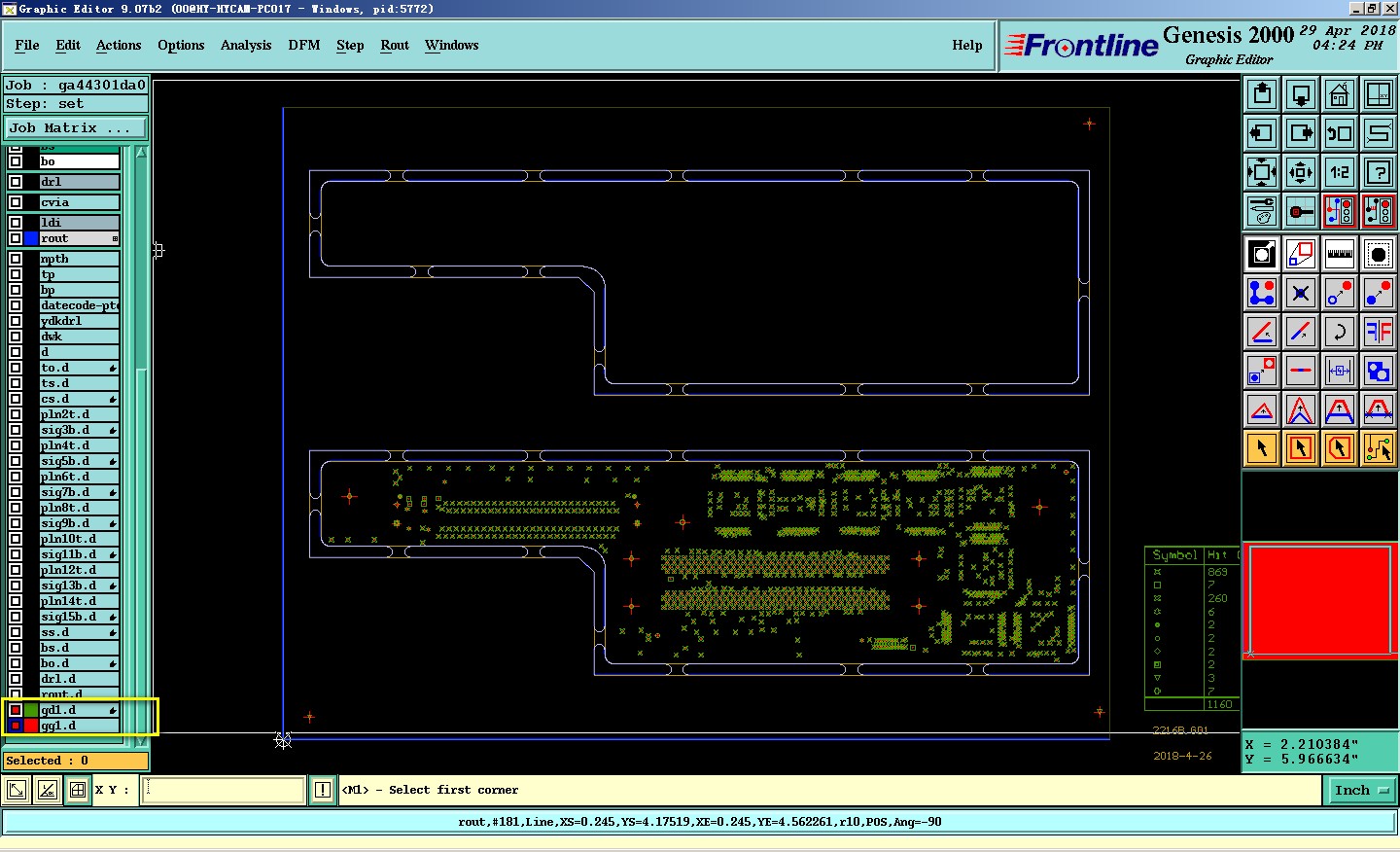
Task: Click the layer list scroll down arrow
Action: 141,740
